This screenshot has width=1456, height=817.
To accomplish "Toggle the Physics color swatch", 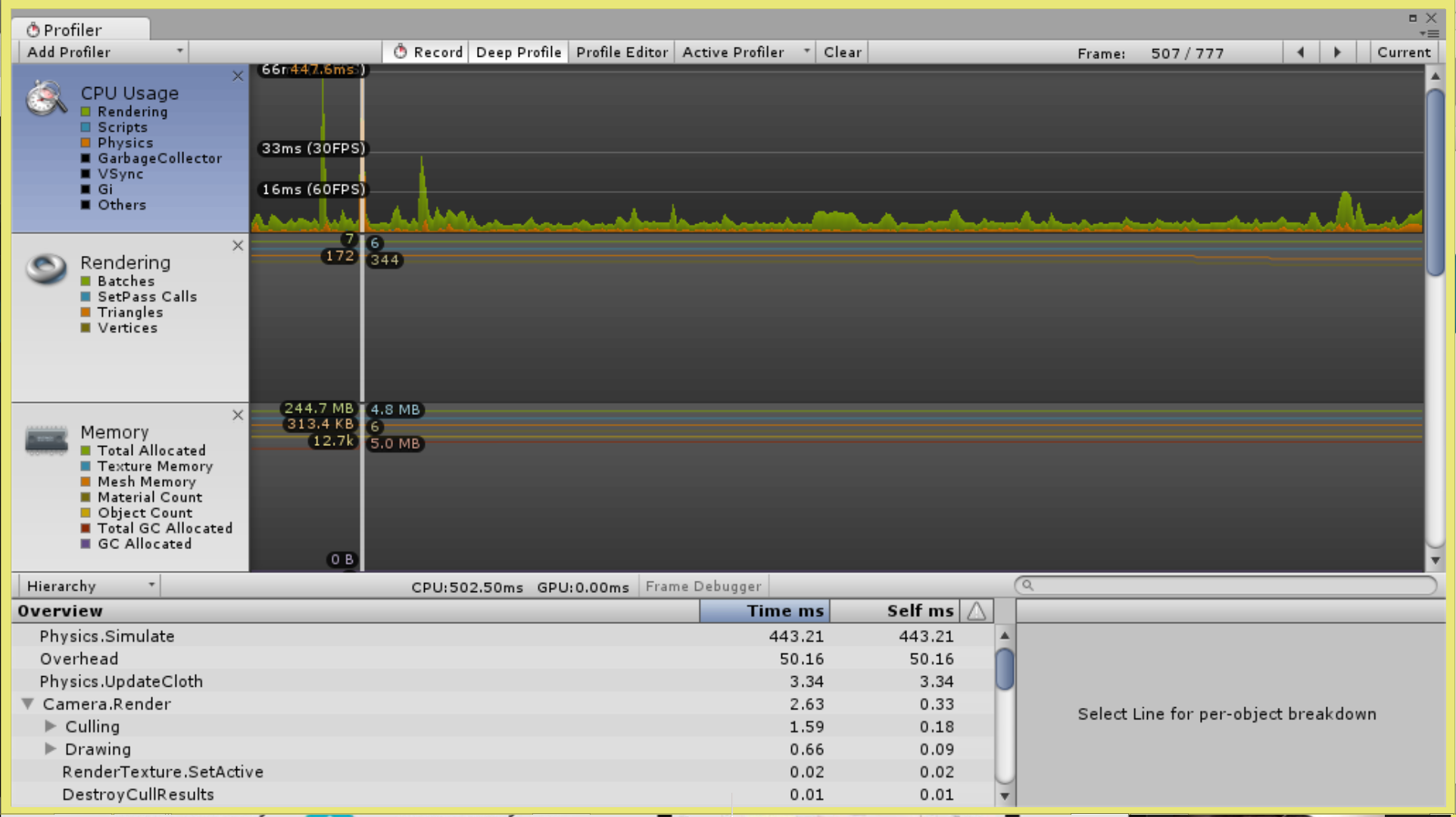I will point(86,143).
